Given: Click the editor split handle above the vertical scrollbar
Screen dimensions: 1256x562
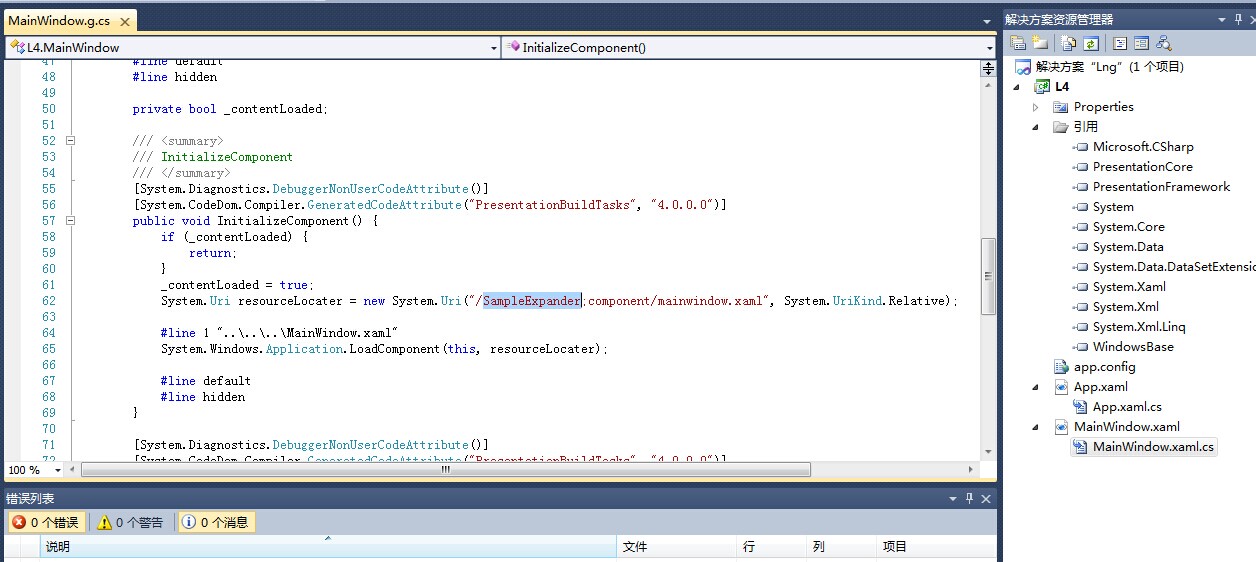Looking at the screenshot, I should click(988, 69).
